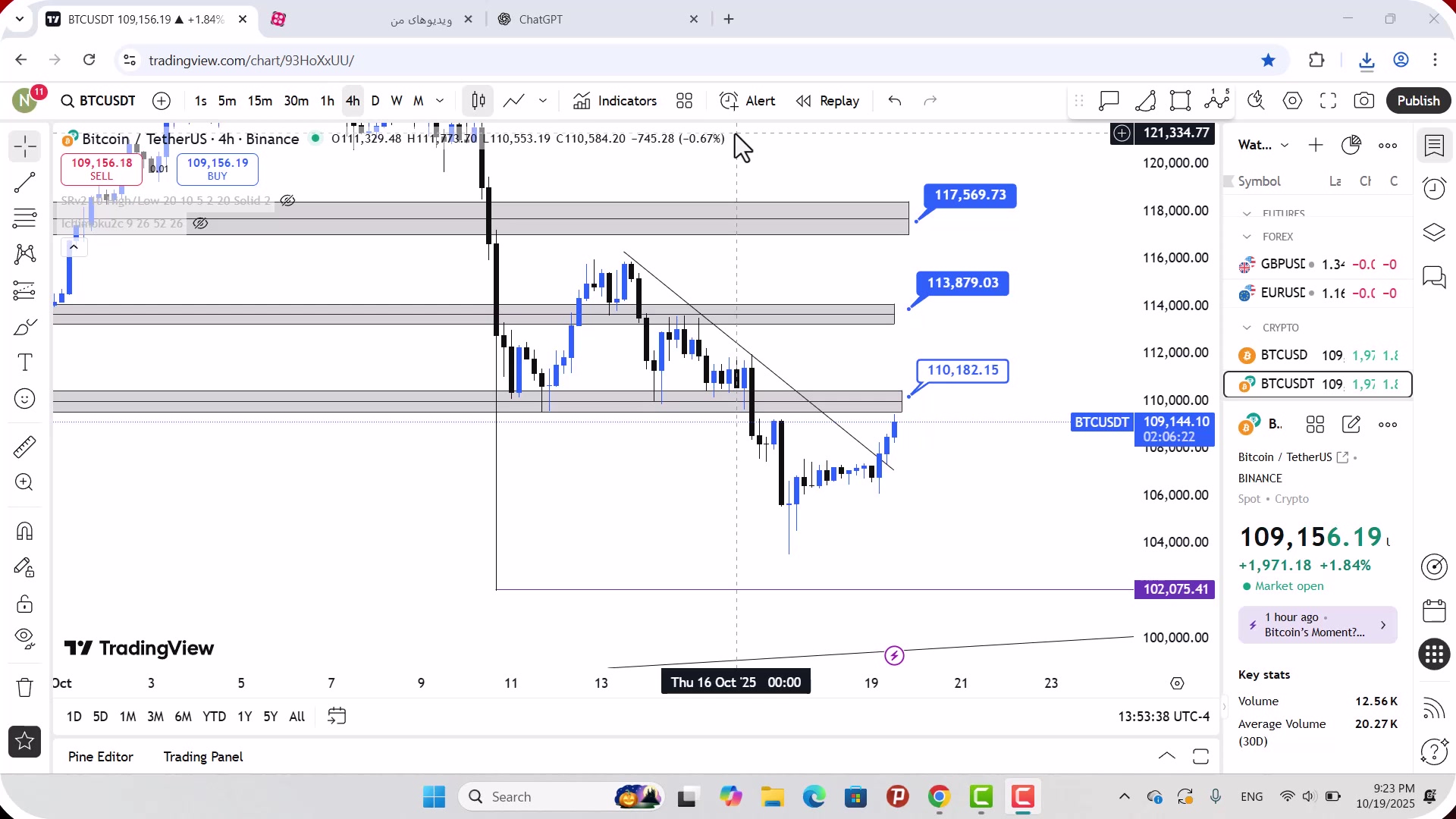Image resolution: width=1456 pixels, height=819 pixels.
Task: Select the GBPUSD watchlist row
Action: tap(1317, 265)
